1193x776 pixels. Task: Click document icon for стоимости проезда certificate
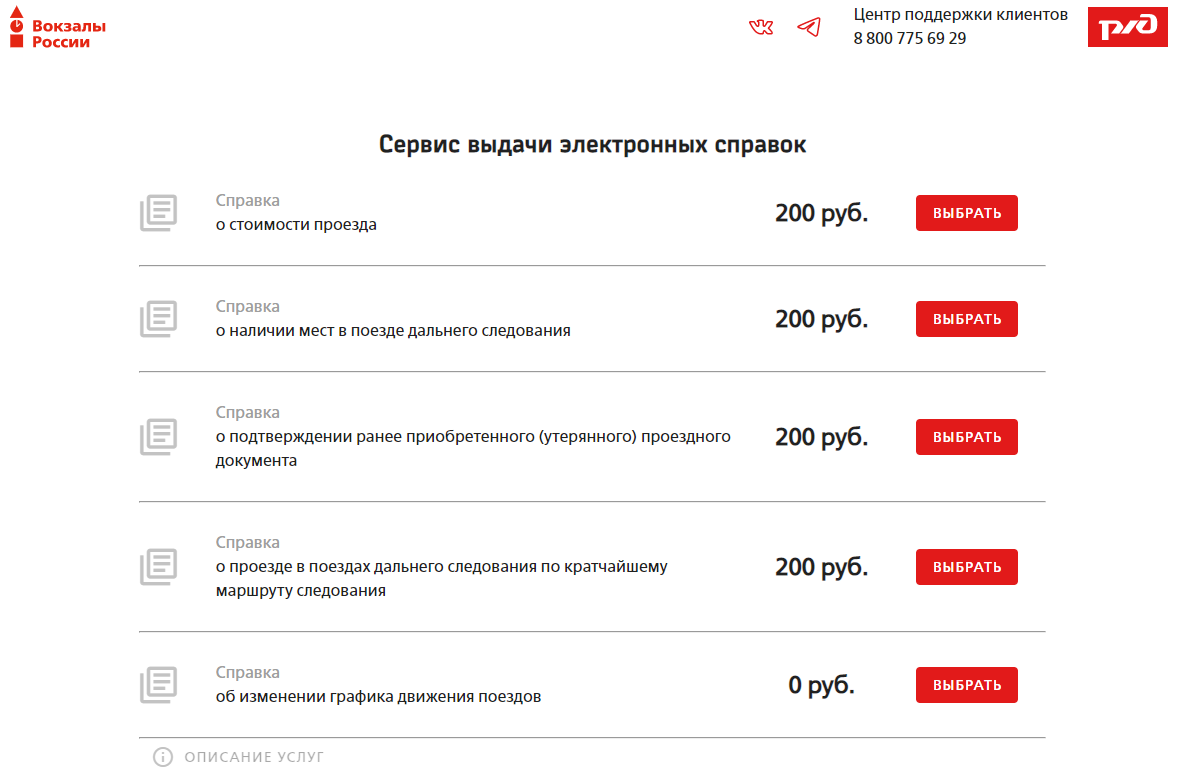point(158,213)
